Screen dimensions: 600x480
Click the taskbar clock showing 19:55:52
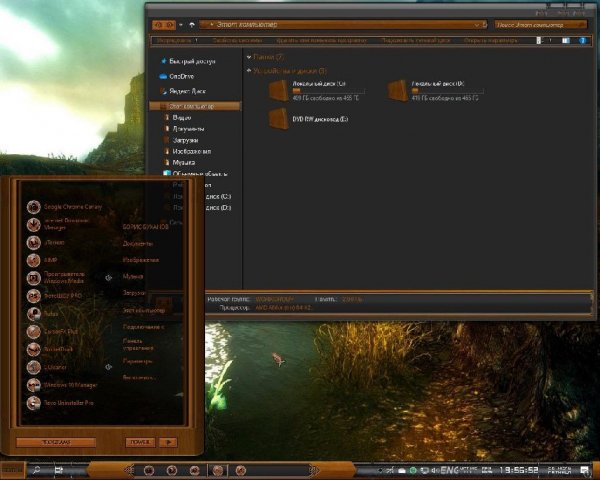coord(520,470)
